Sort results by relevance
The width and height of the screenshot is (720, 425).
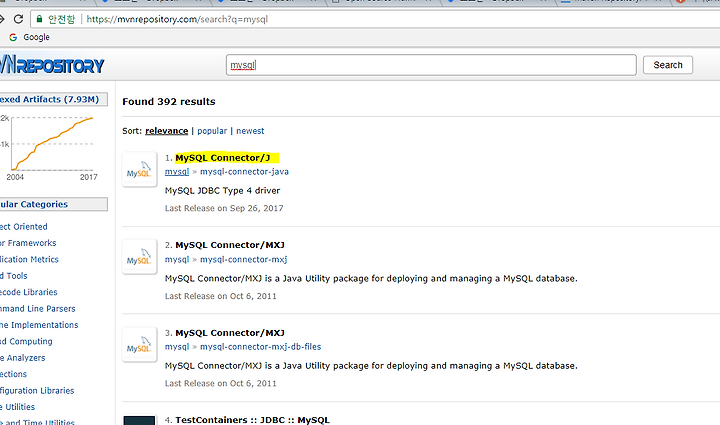166,131
